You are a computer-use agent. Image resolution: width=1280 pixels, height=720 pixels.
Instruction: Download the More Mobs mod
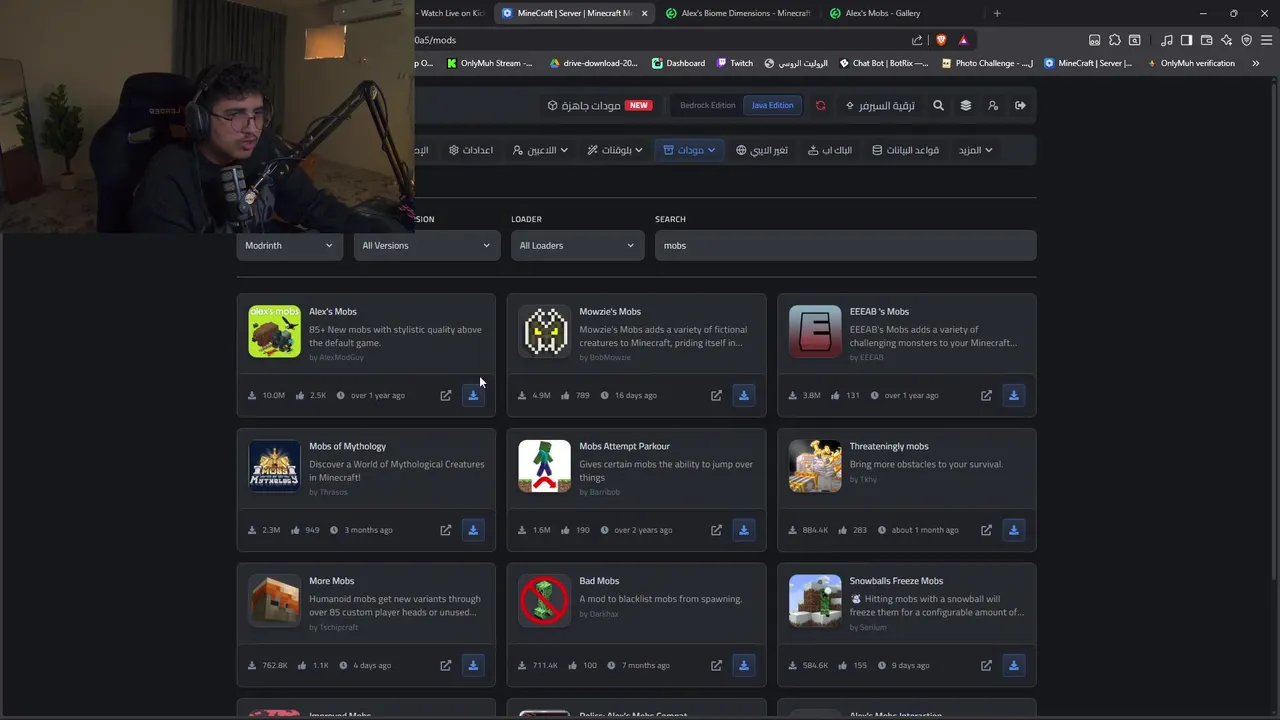coord(473,665)
